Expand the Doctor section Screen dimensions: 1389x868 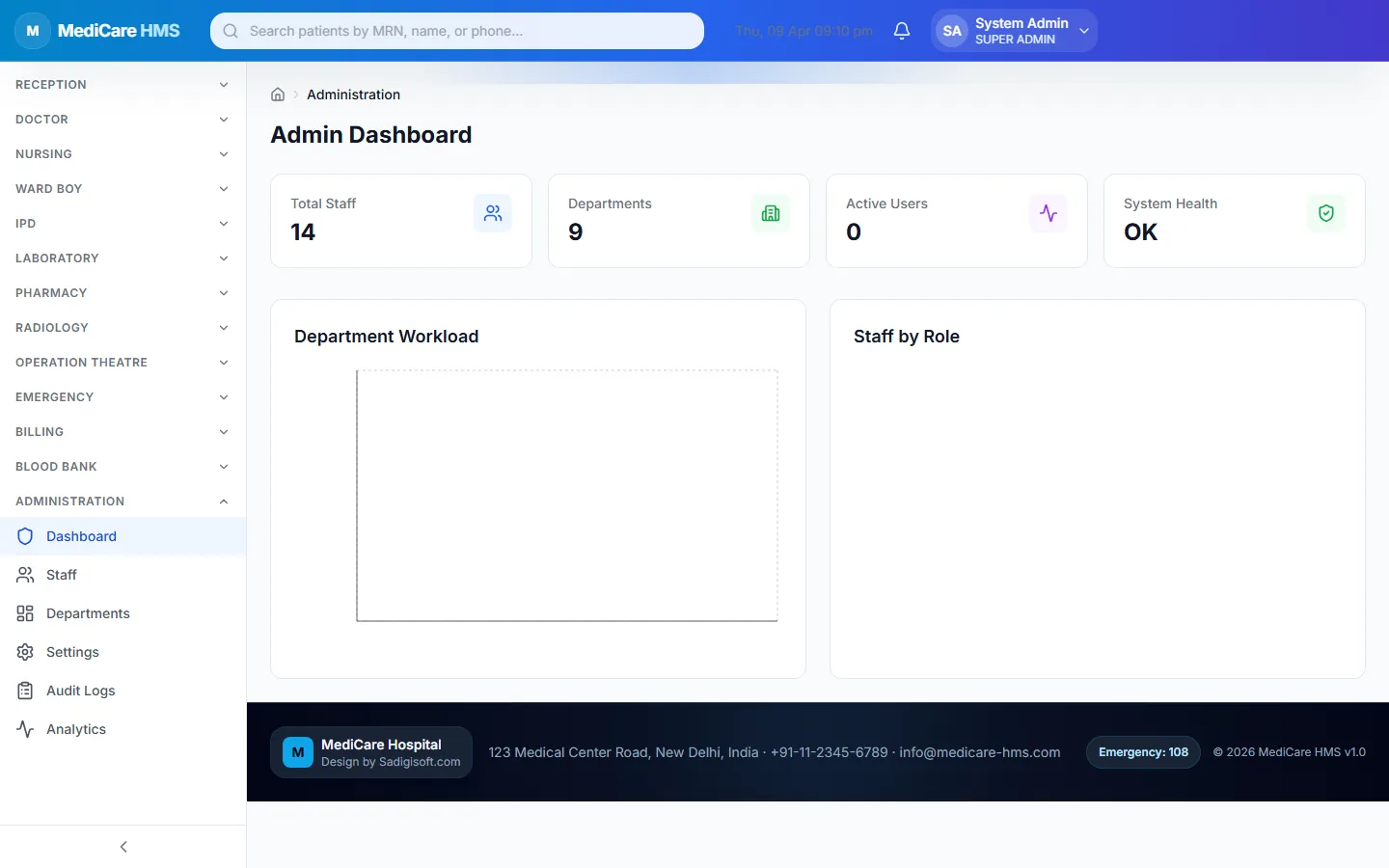click(123, 120)
